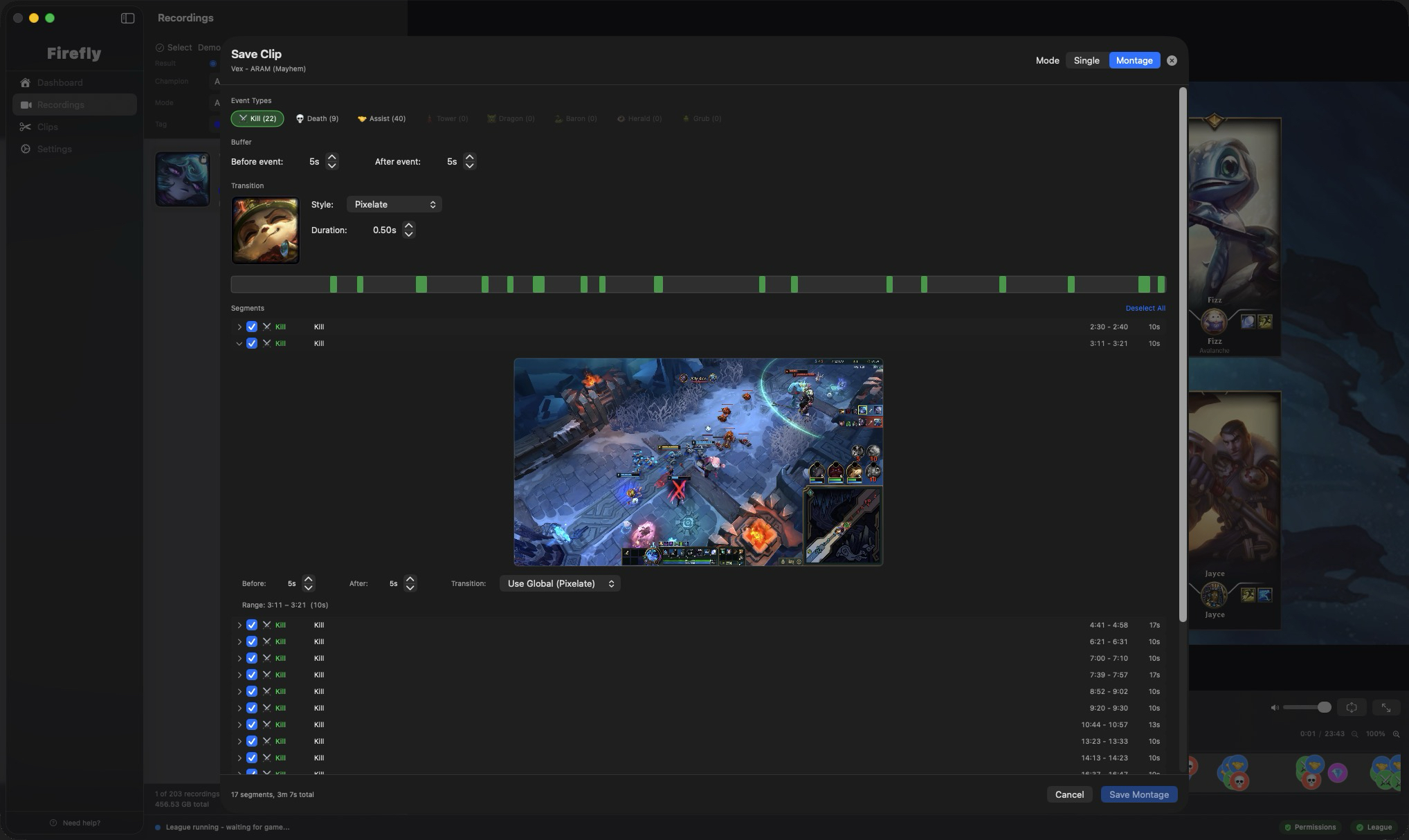Toggle the sidebar panel icon
The width and height of the screenshot is (1409, 840).
point(127,18)
